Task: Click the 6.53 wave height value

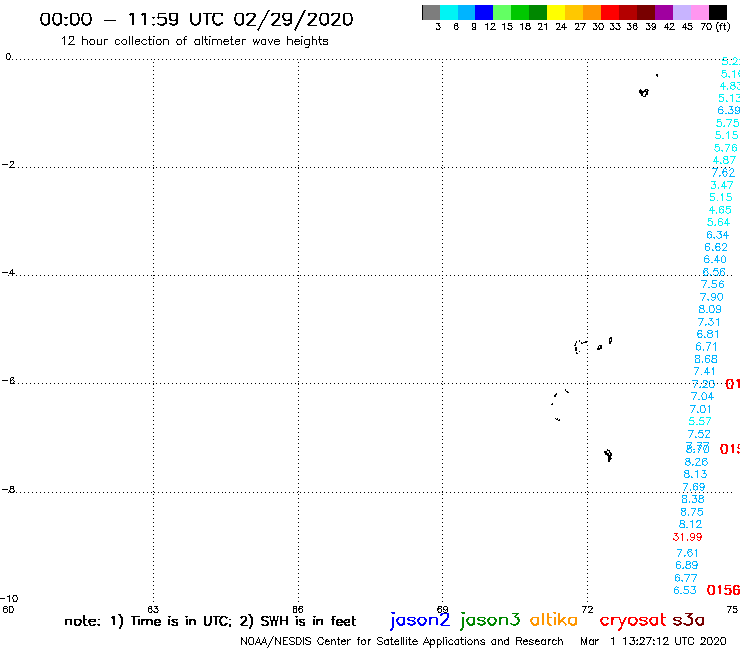Action: [684, 590]
